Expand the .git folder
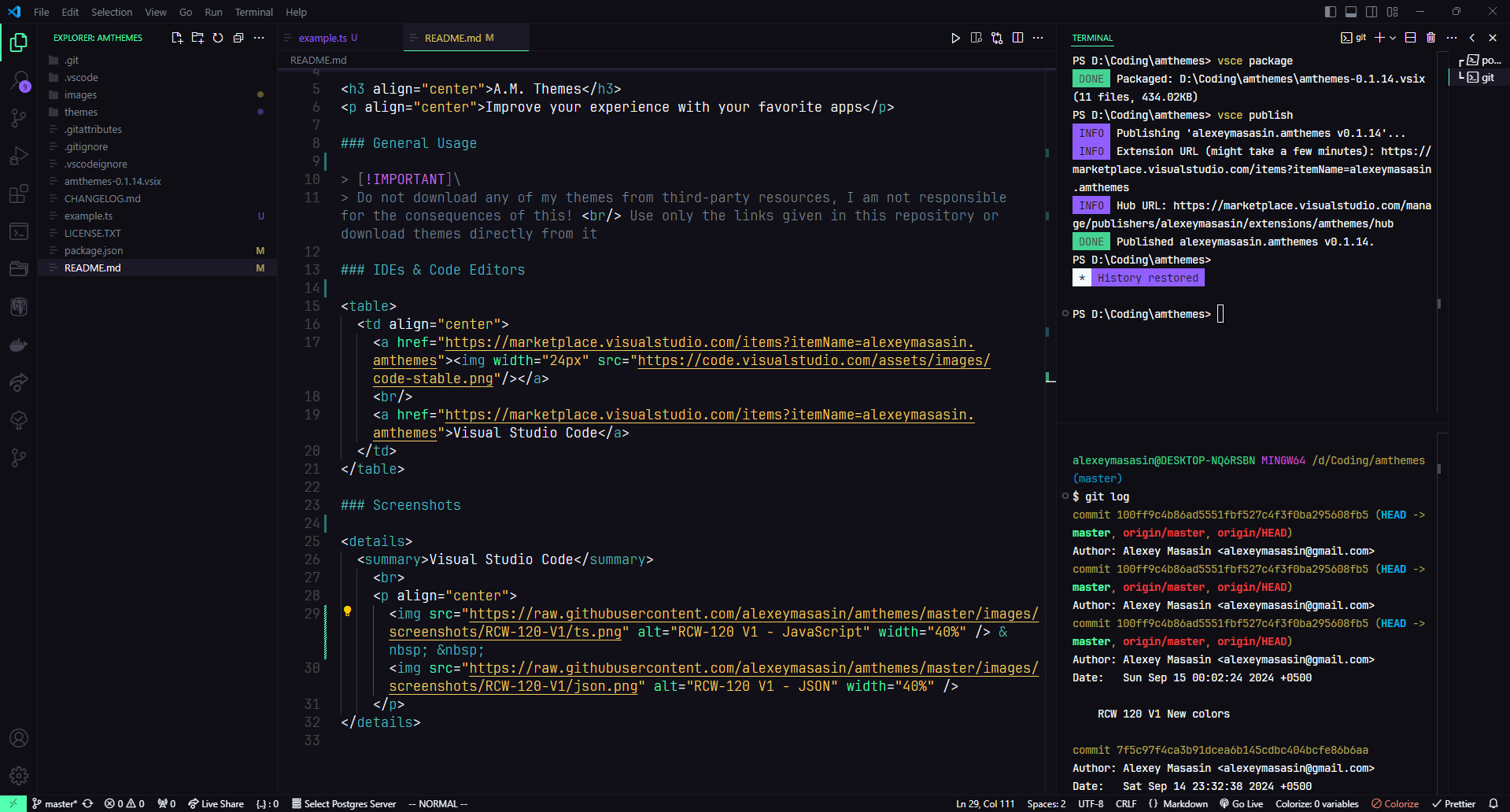Screen dimensions: 1510x812 [x=157, y=60]
